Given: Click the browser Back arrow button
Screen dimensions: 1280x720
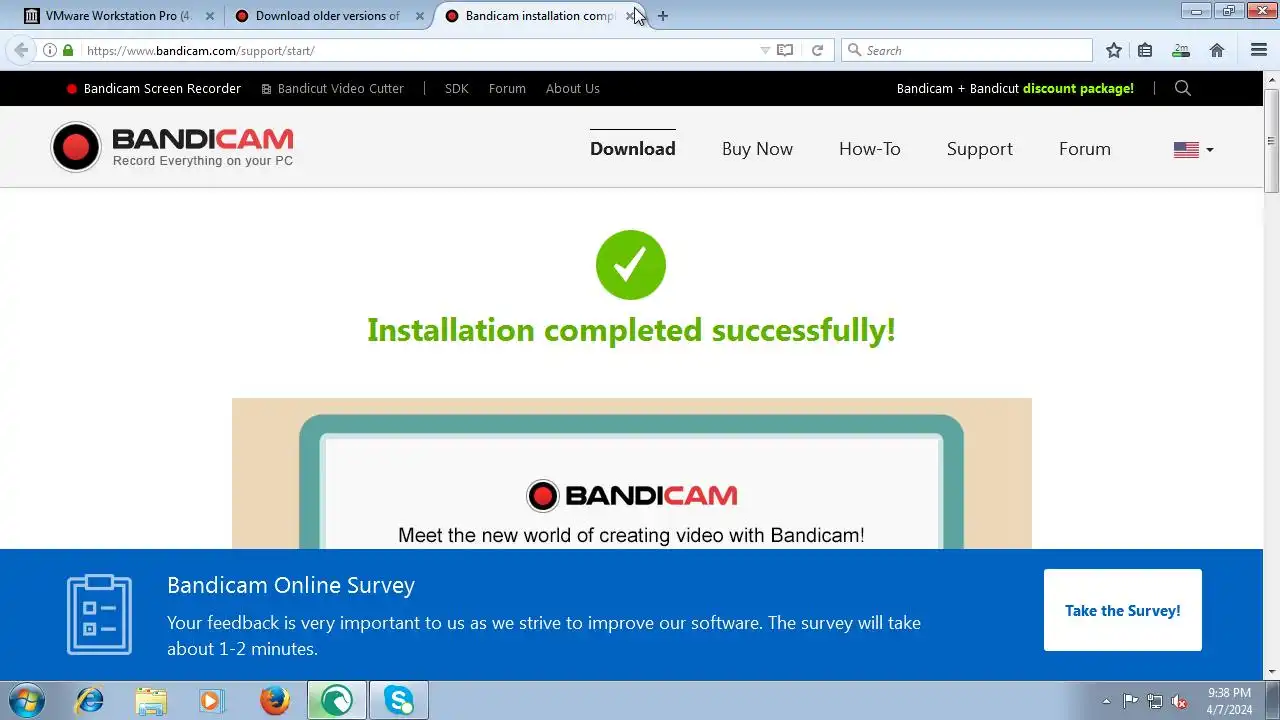Looking at the screenshot, I should [x=21, y=50].
